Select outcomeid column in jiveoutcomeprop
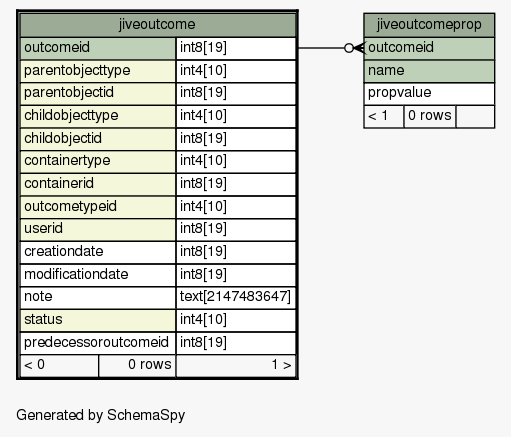Viewport: 511px width, 437px height. (x=429, y=48)
